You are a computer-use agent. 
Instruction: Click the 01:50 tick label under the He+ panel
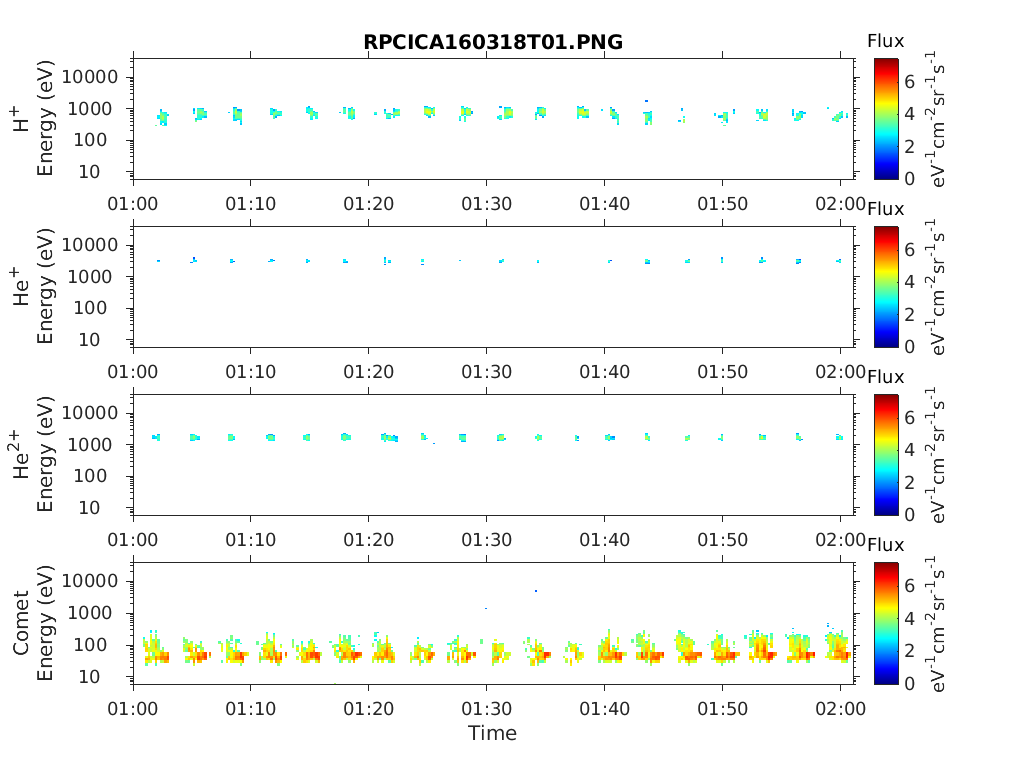[722, 372]
